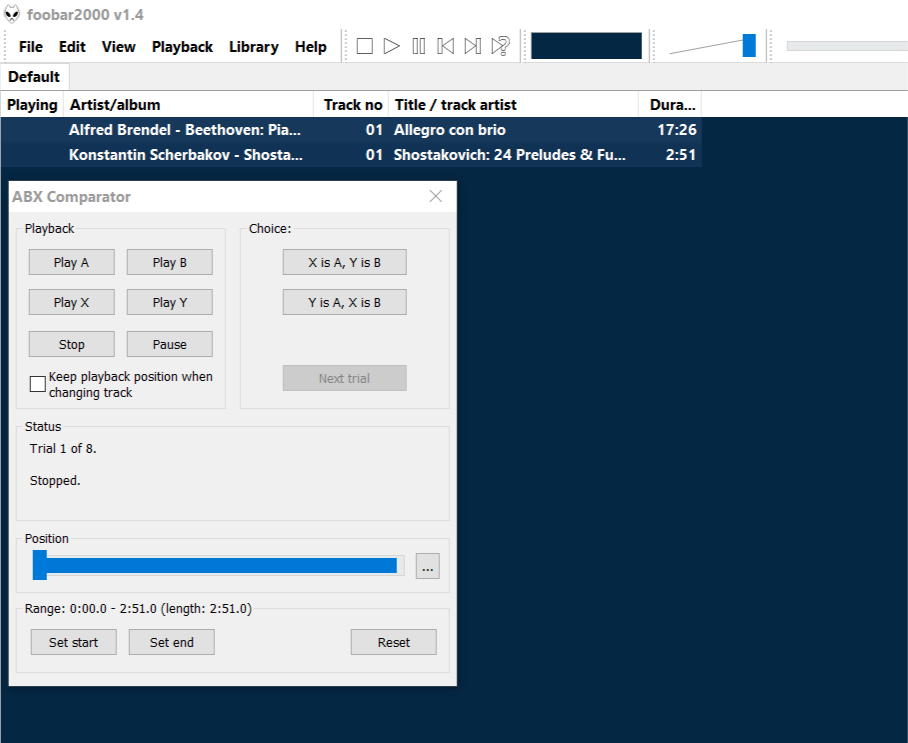This screenshot has width=908, height=743.
Task: Click the Play A button
Action: tap(71, 262)
